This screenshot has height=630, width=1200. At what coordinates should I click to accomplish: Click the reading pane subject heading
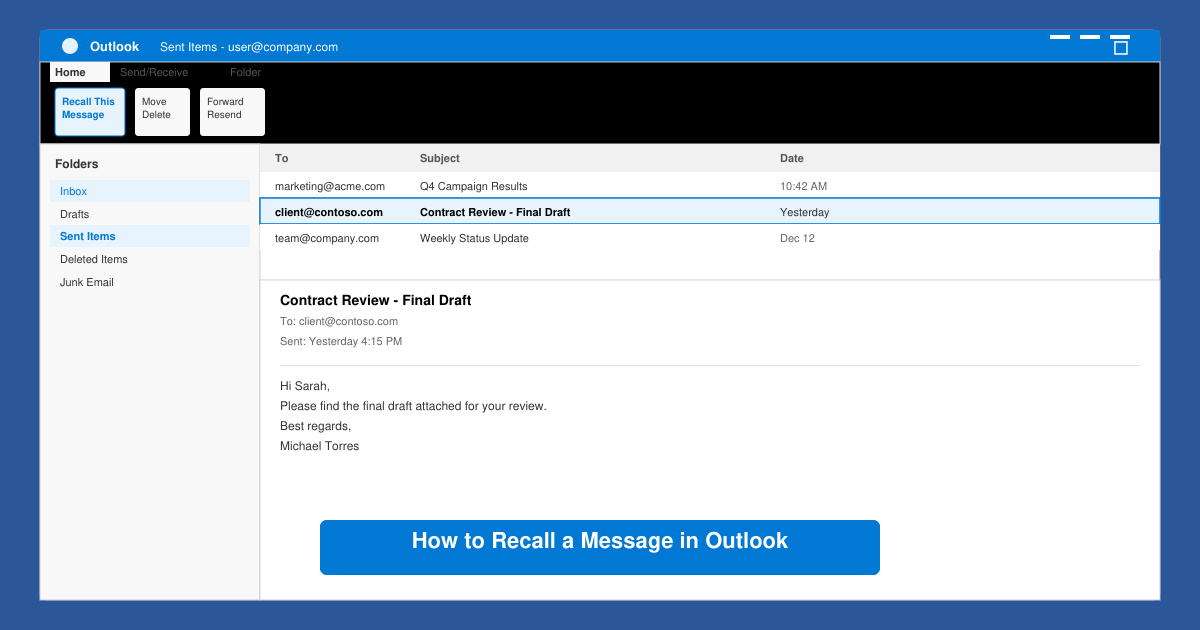coord(376,300)
